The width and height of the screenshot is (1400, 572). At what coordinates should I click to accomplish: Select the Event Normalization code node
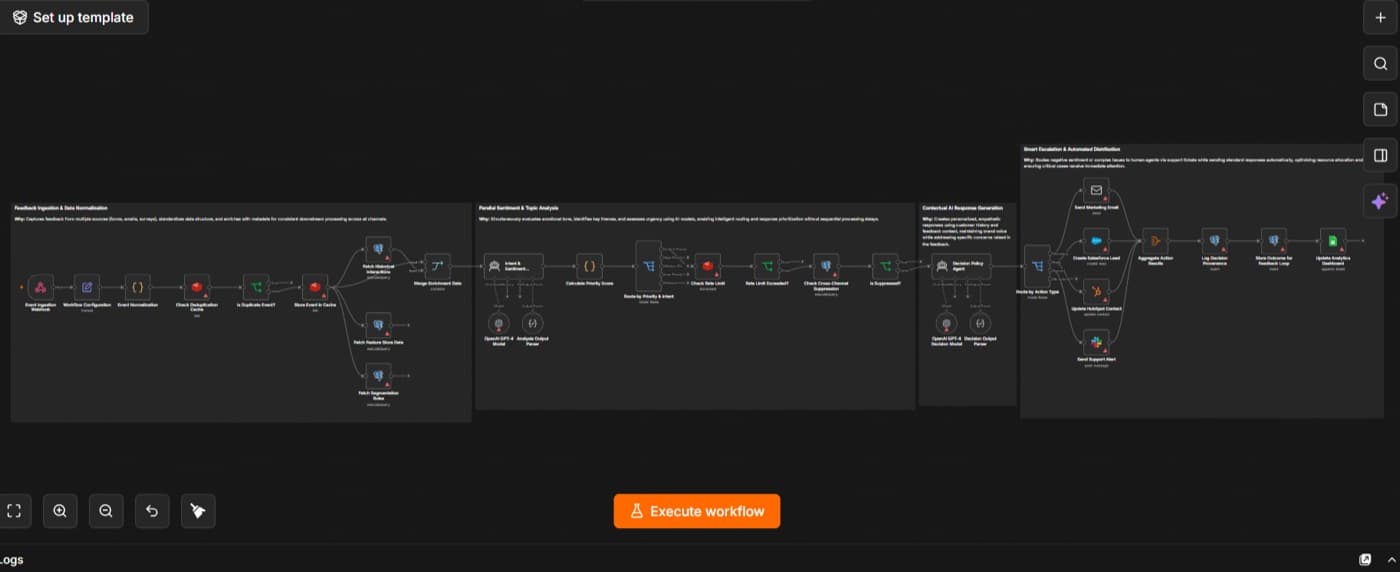(138, 287)
